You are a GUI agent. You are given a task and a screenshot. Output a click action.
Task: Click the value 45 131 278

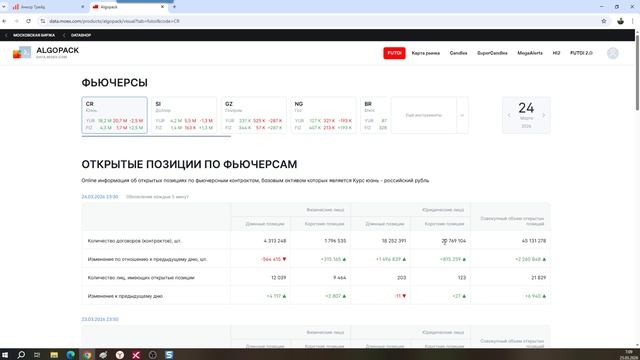(x=534, y=241)
